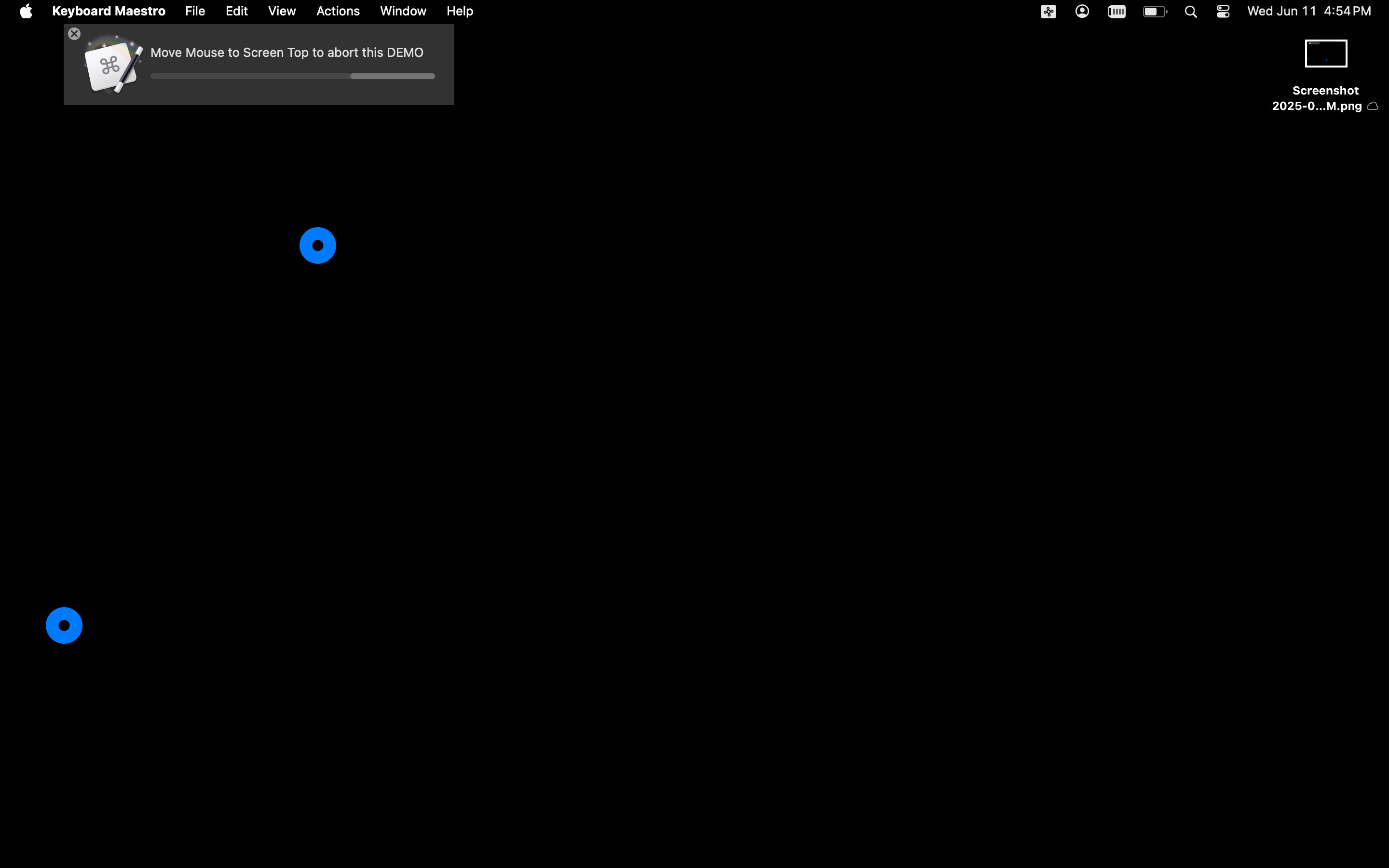Image resolution: width=1389 pixels, height=868 pixels.
Task: Open the Apple menu
Action: (x=26, y=12)
